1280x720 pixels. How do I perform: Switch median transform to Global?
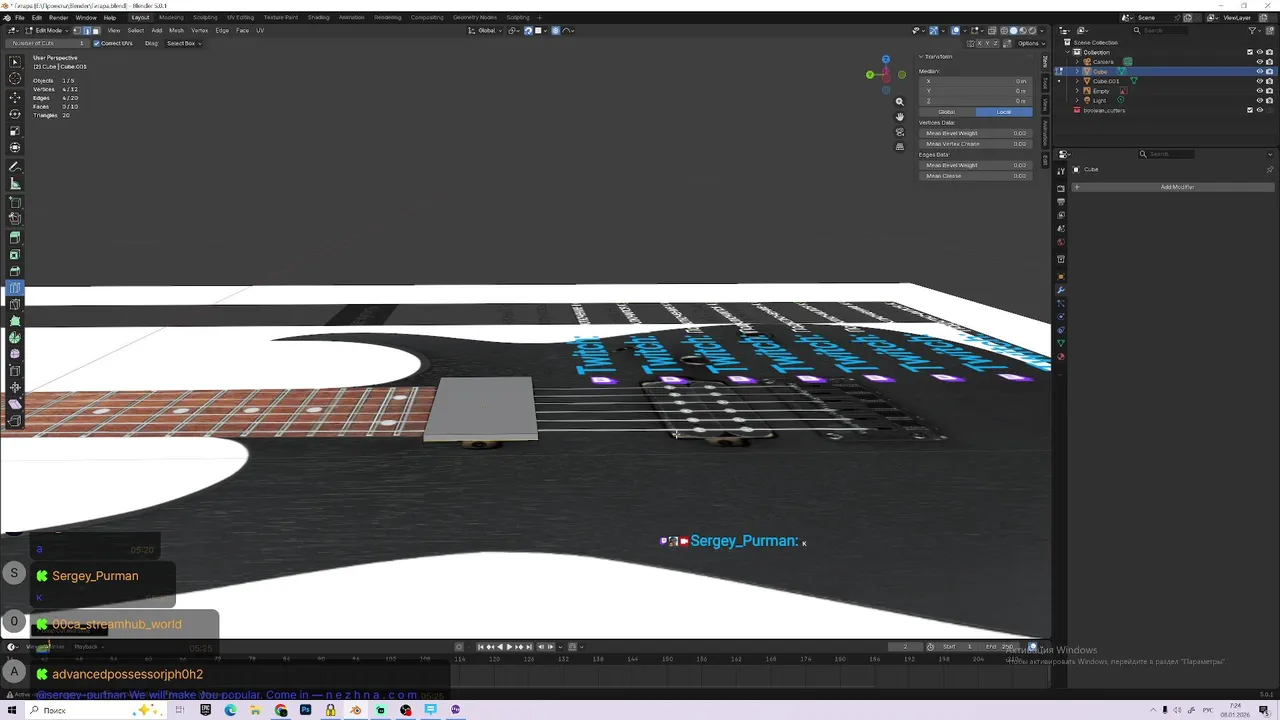click(x=947, y=112)
